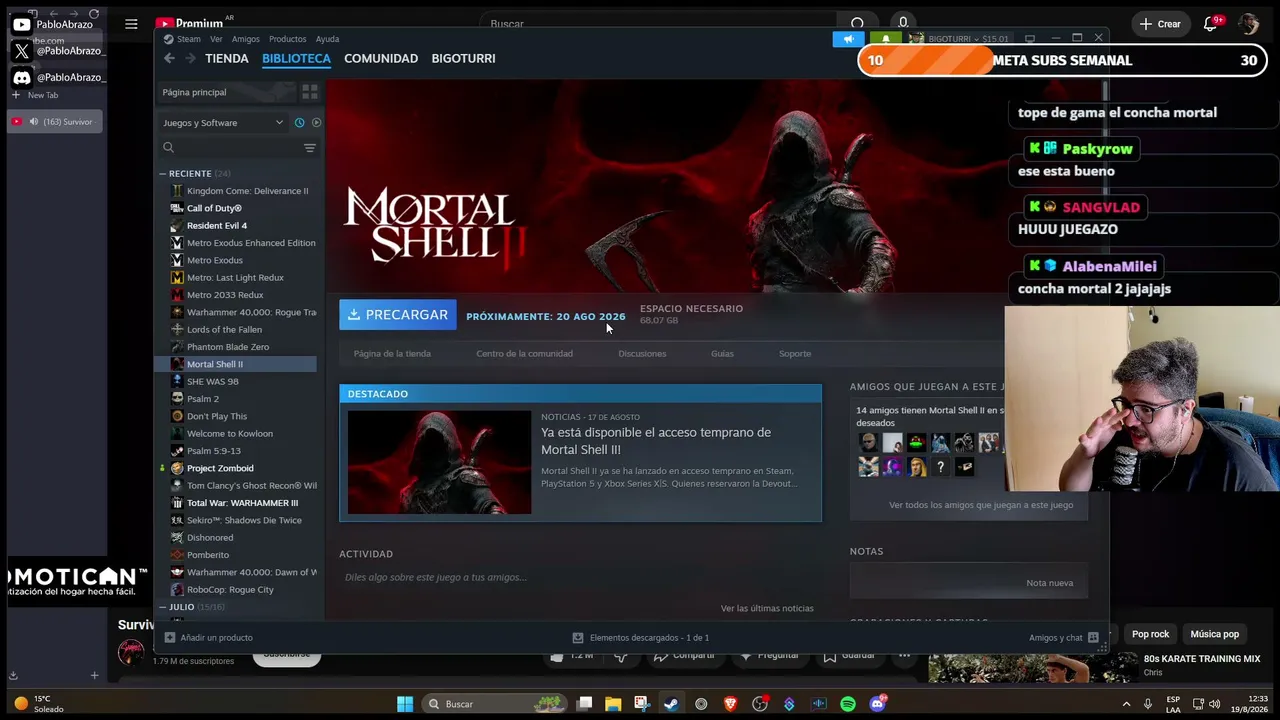
Task: Open the Steam notifications bell
Action: (885, 39)
